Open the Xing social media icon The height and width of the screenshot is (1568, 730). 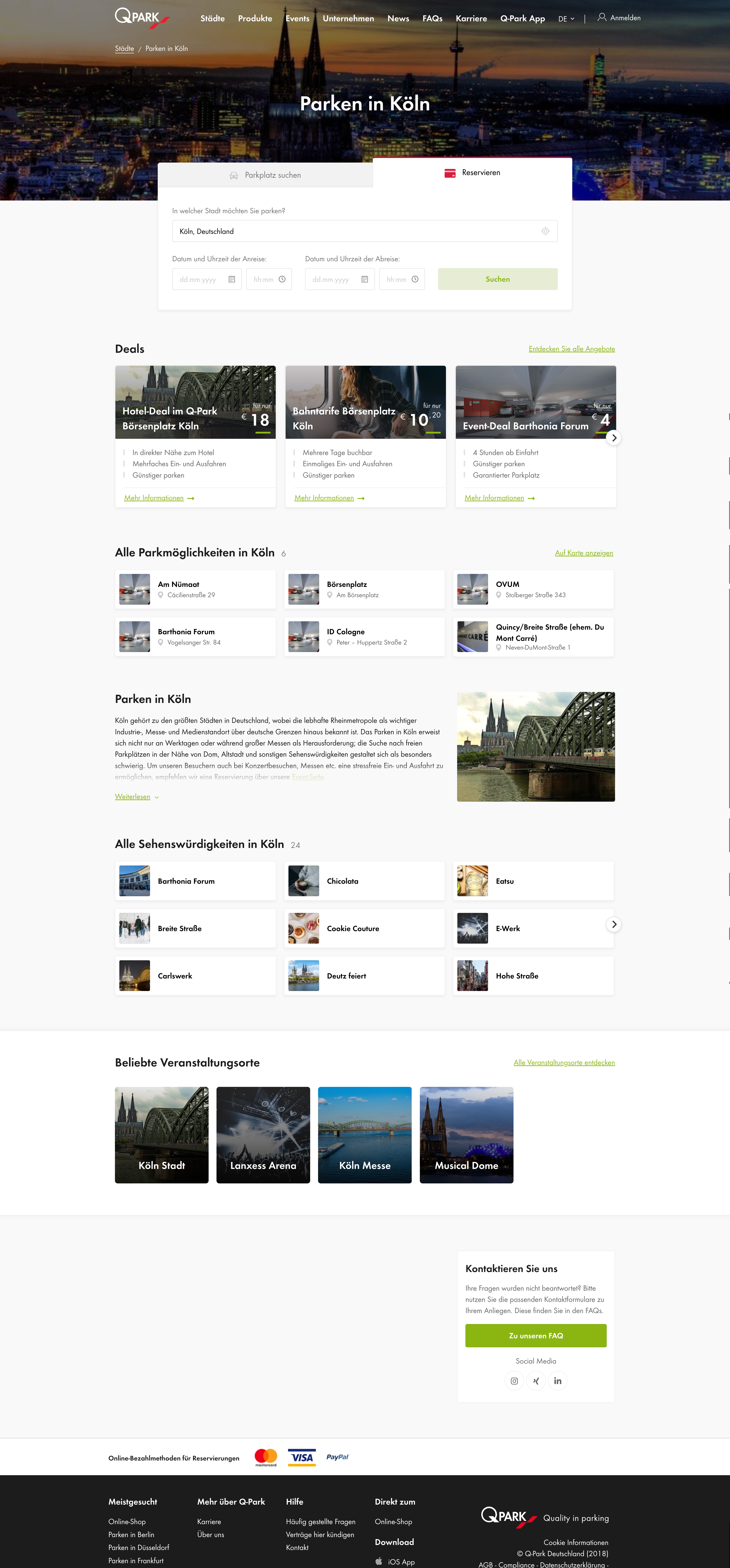tap(536, 1380)
